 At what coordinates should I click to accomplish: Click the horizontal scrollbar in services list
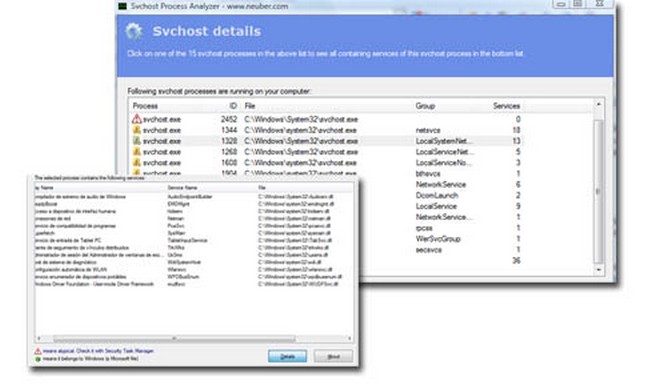(174, 339)
